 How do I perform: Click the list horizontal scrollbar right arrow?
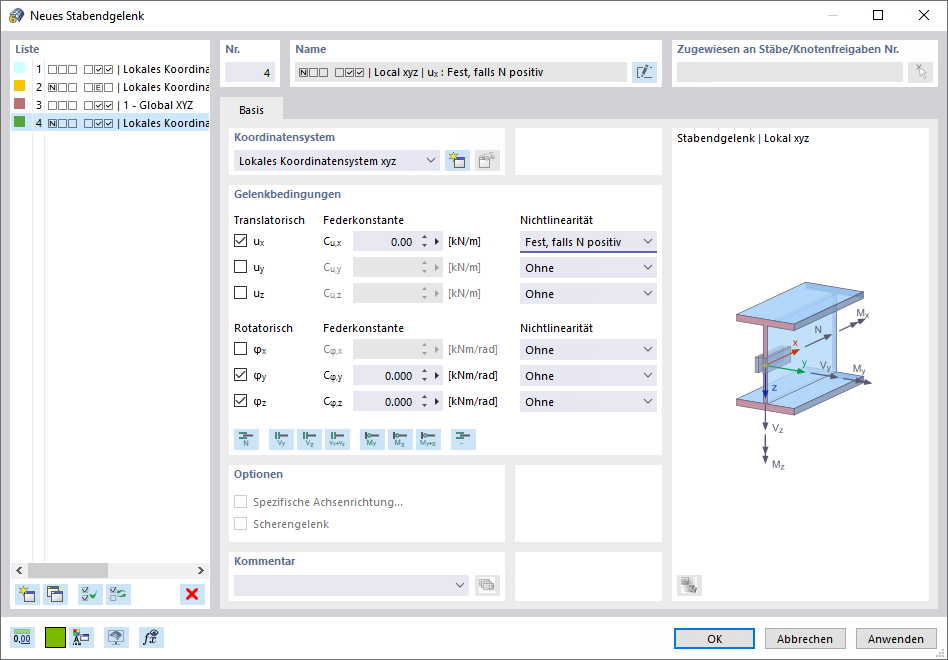coord(201,571)
